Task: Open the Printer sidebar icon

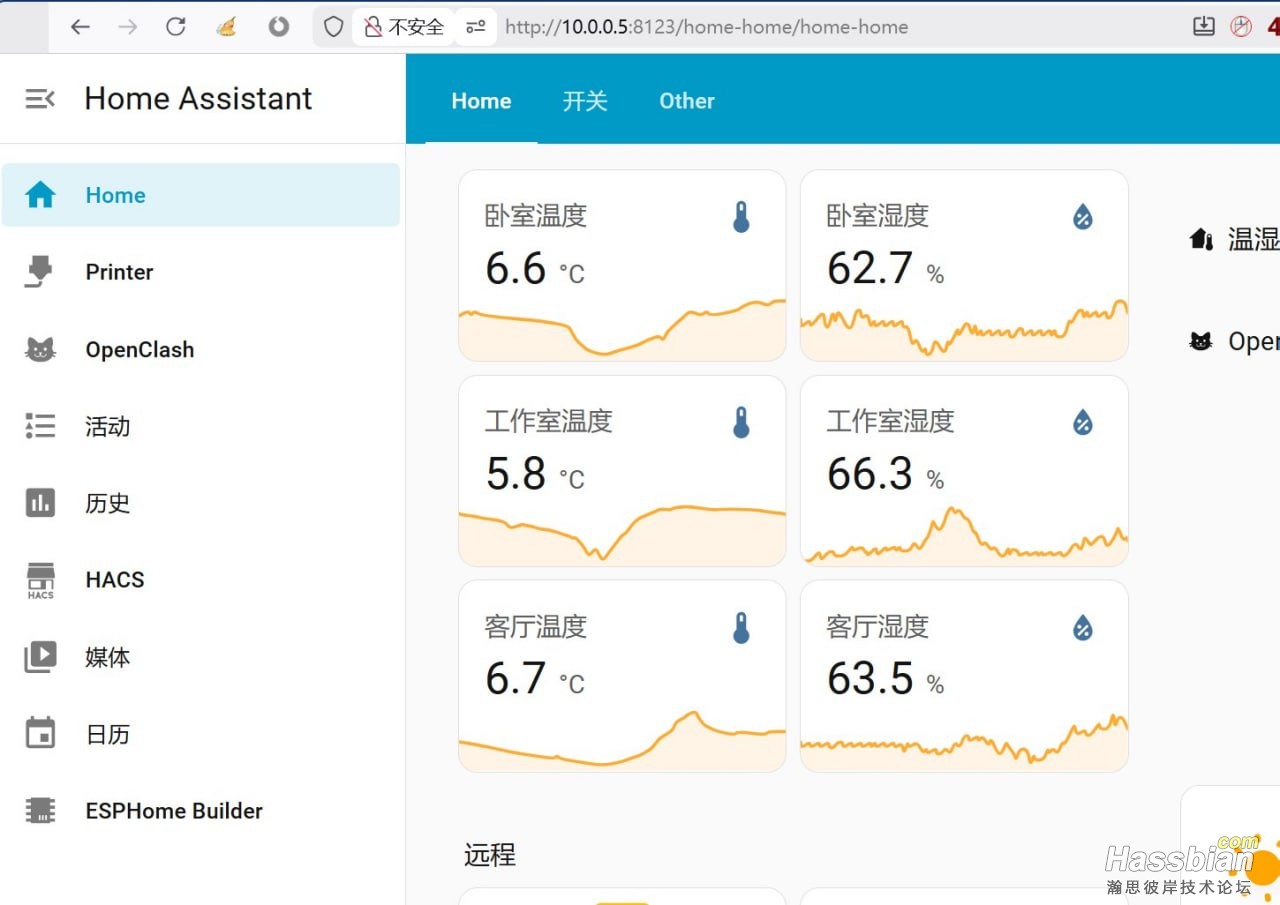Action: pos(40,272)
